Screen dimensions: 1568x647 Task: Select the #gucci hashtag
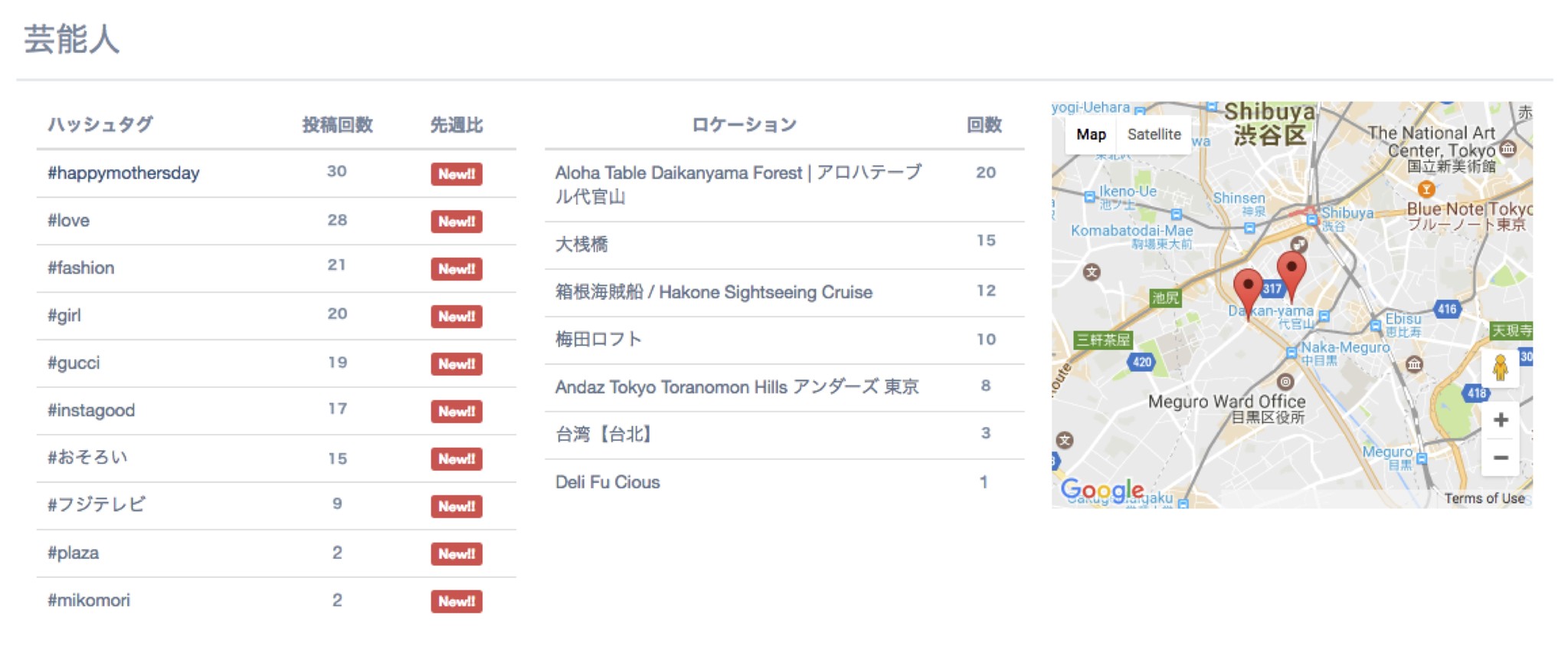point(74,363)
